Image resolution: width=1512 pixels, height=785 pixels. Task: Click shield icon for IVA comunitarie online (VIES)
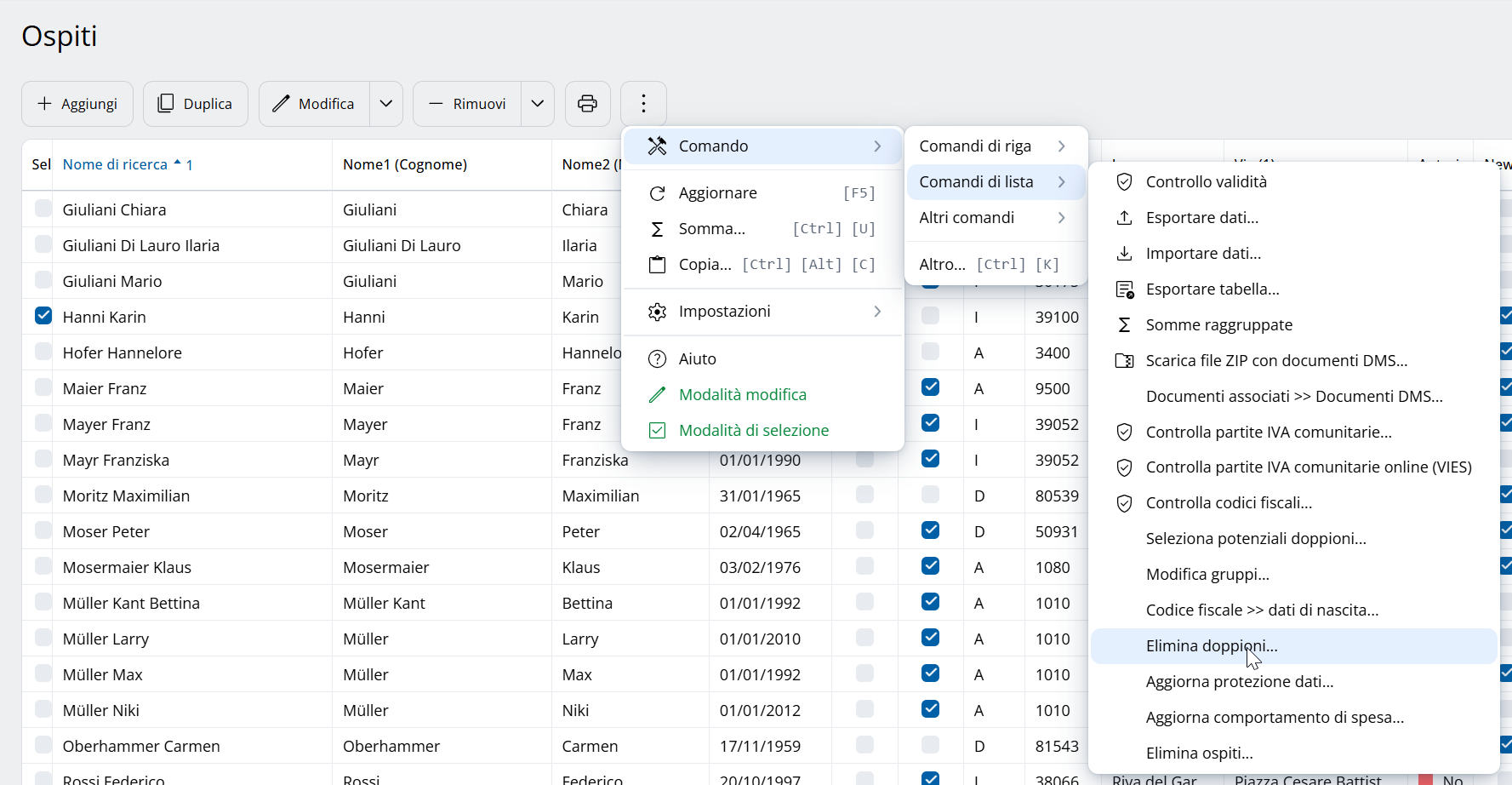pos(1124,467)
